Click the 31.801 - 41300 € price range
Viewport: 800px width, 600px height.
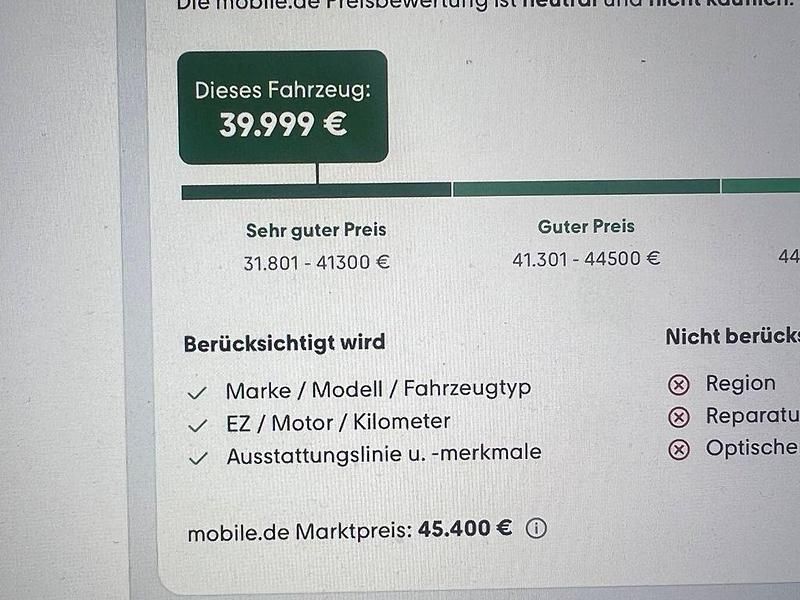click(x=316, y=263)
